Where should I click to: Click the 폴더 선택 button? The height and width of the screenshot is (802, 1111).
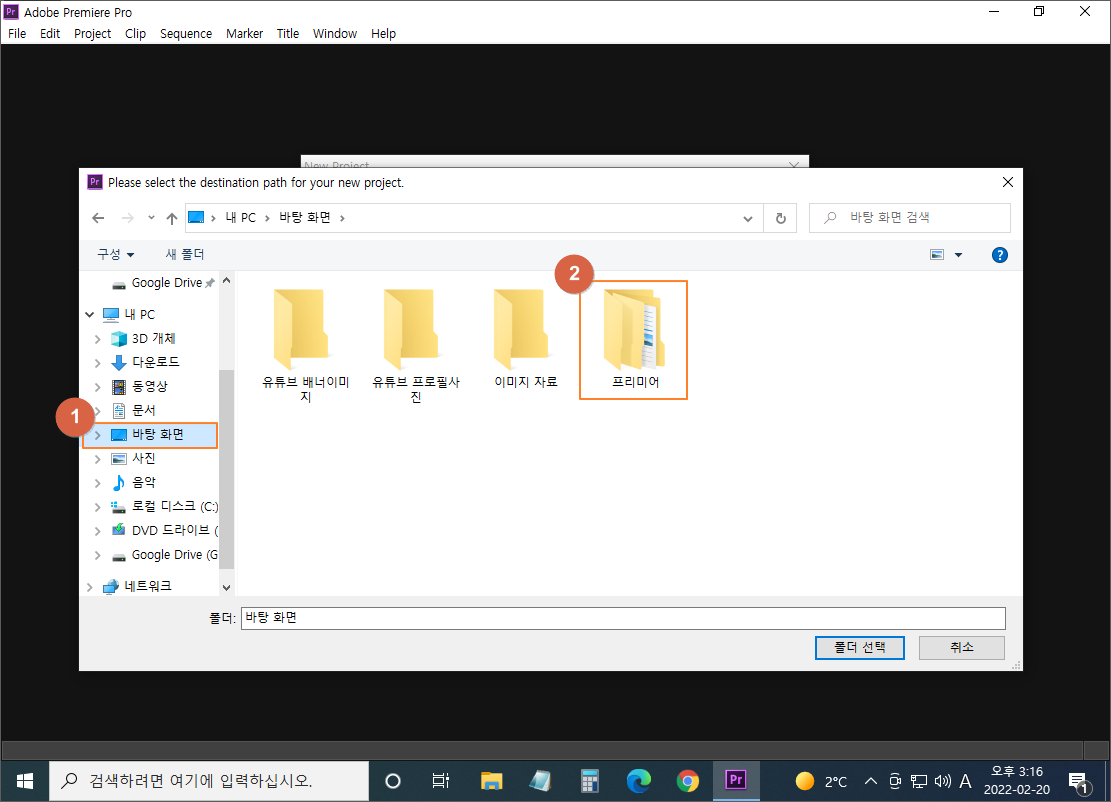pos(859,648)
